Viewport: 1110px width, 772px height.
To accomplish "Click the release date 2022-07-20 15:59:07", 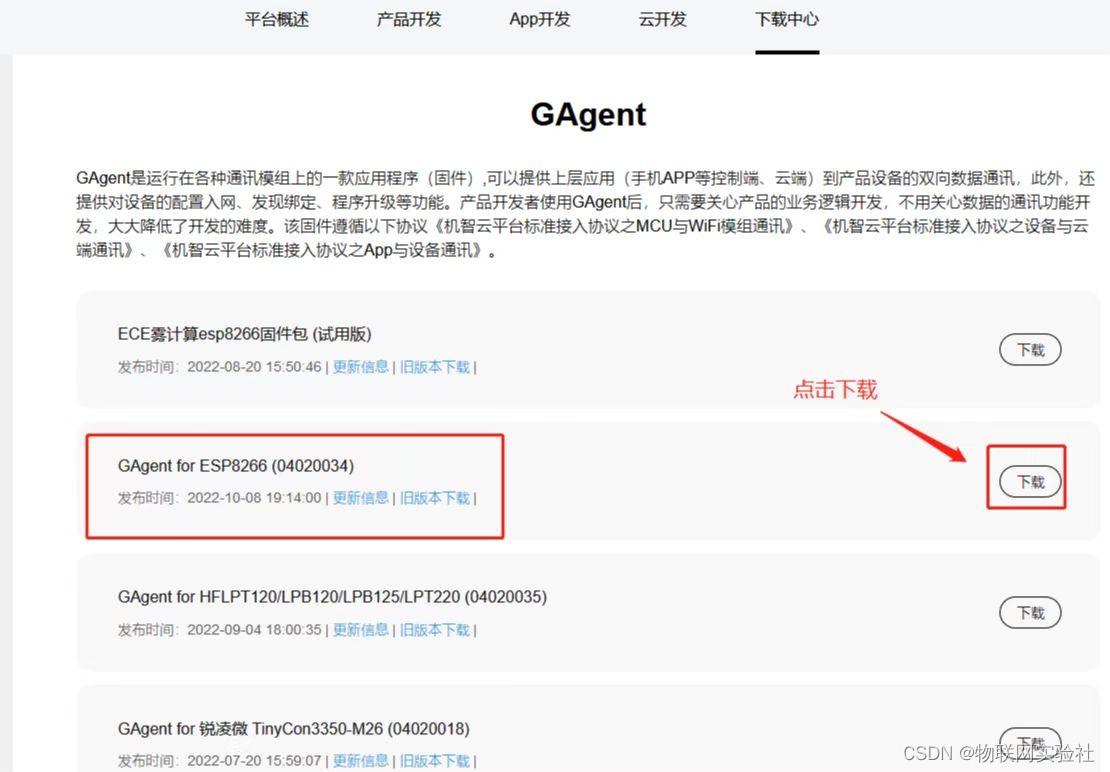I will 254,761.
